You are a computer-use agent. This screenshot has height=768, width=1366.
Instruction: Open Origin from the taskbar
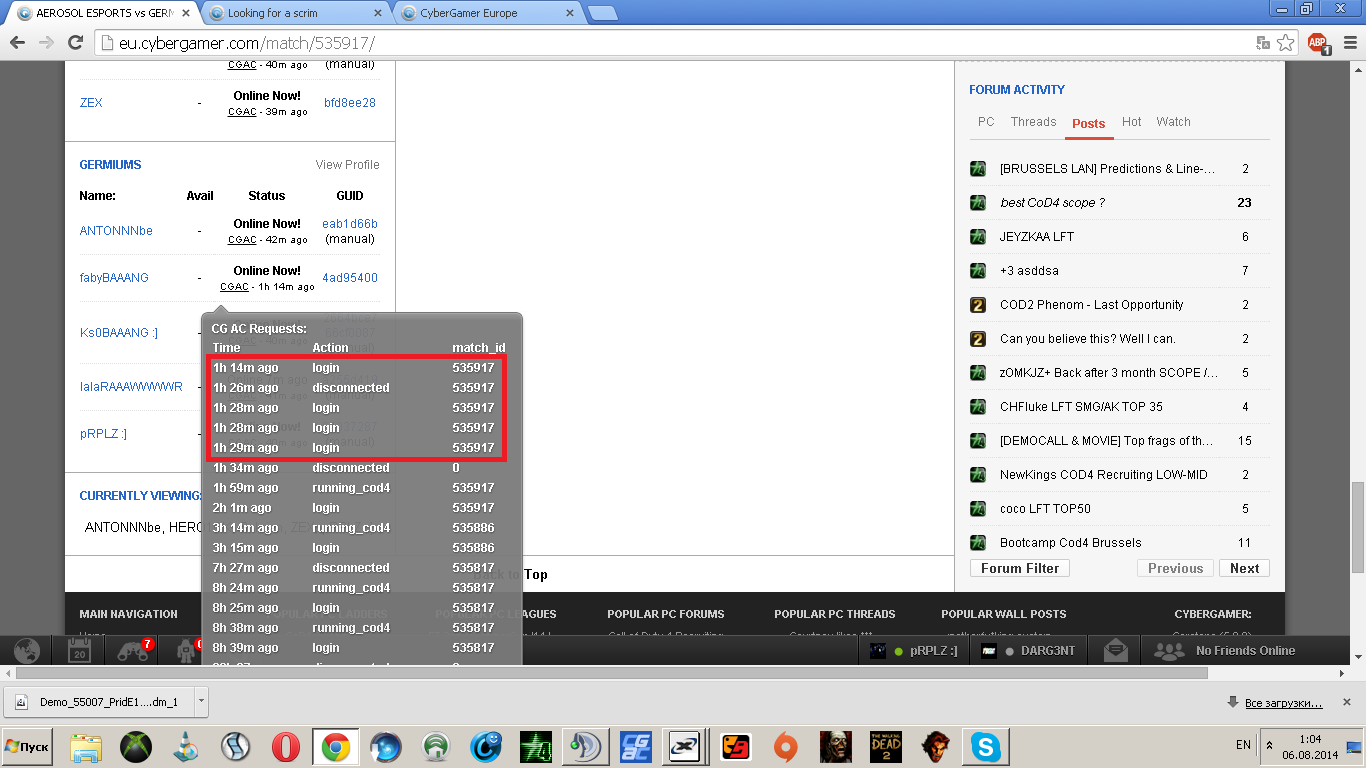tap(786, 747)
